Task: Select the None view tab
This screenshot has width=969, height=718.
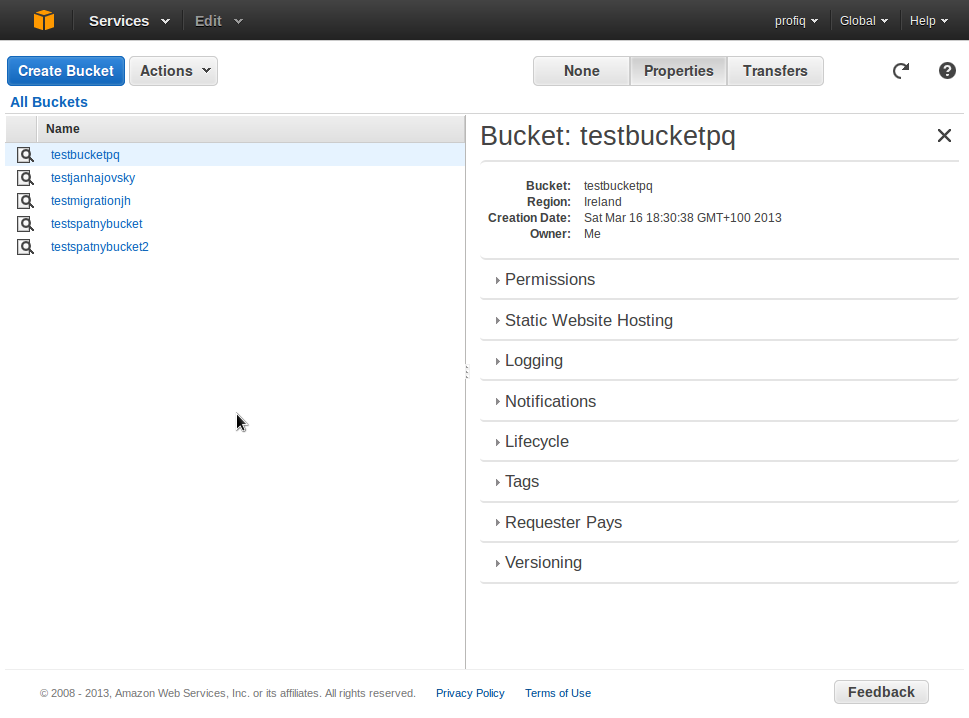Action: tap(582, 71)
